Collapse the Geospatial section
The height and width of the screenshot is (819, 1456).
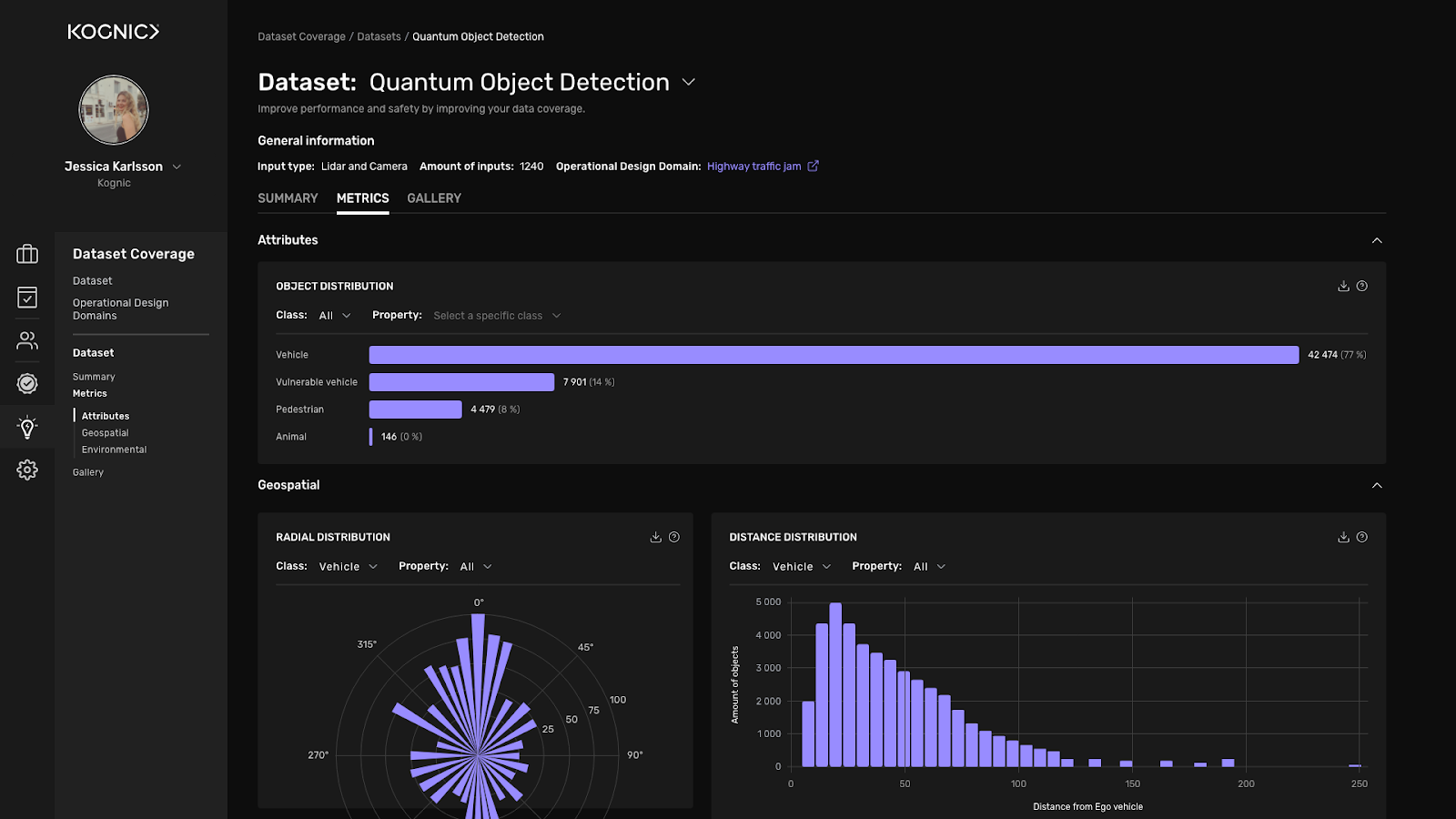(1377, 485)
